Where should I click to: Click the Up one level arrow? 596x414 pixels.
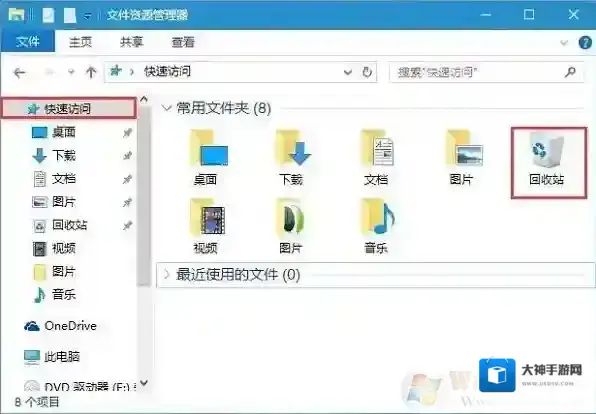(91, 72)
